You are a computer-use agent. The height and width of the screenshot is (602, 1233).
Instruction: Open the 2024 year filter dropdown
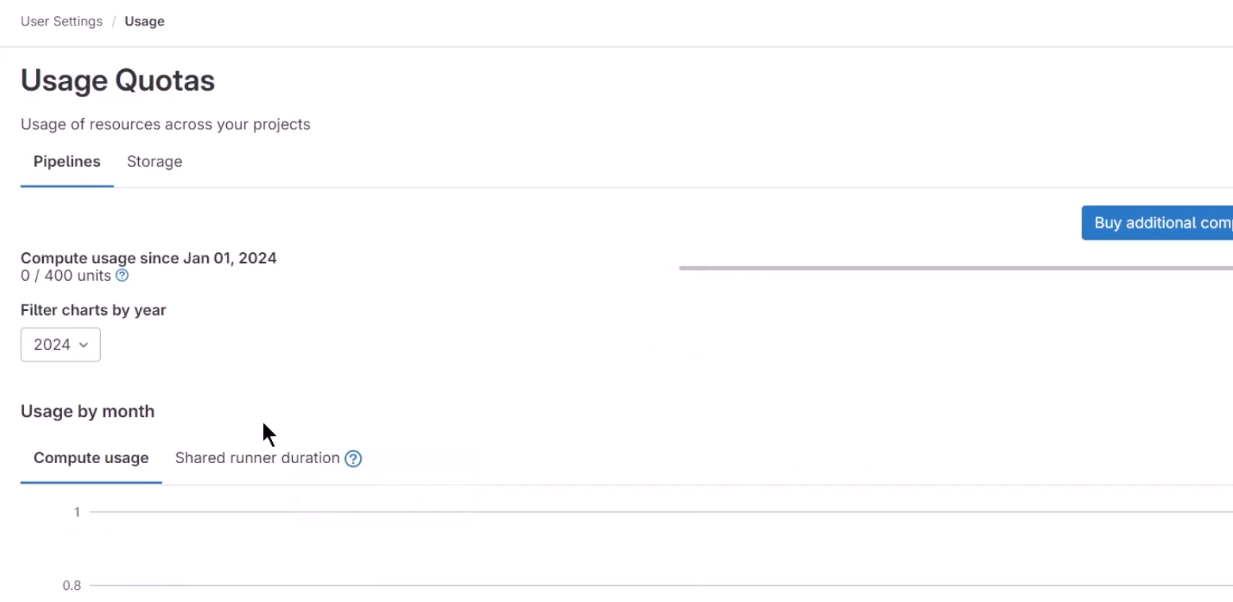pos(61,345)
